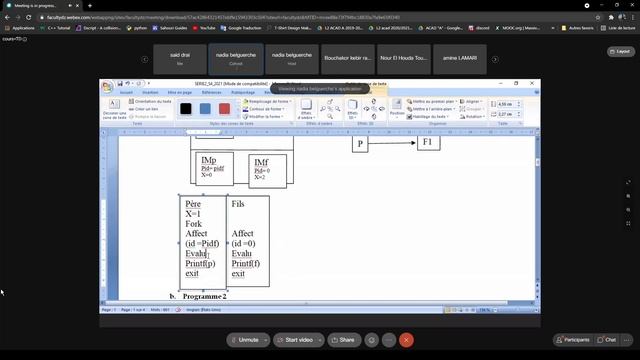Reload the page in Chrome
Viewport: 640px width, 360px height.
point(28,18)
